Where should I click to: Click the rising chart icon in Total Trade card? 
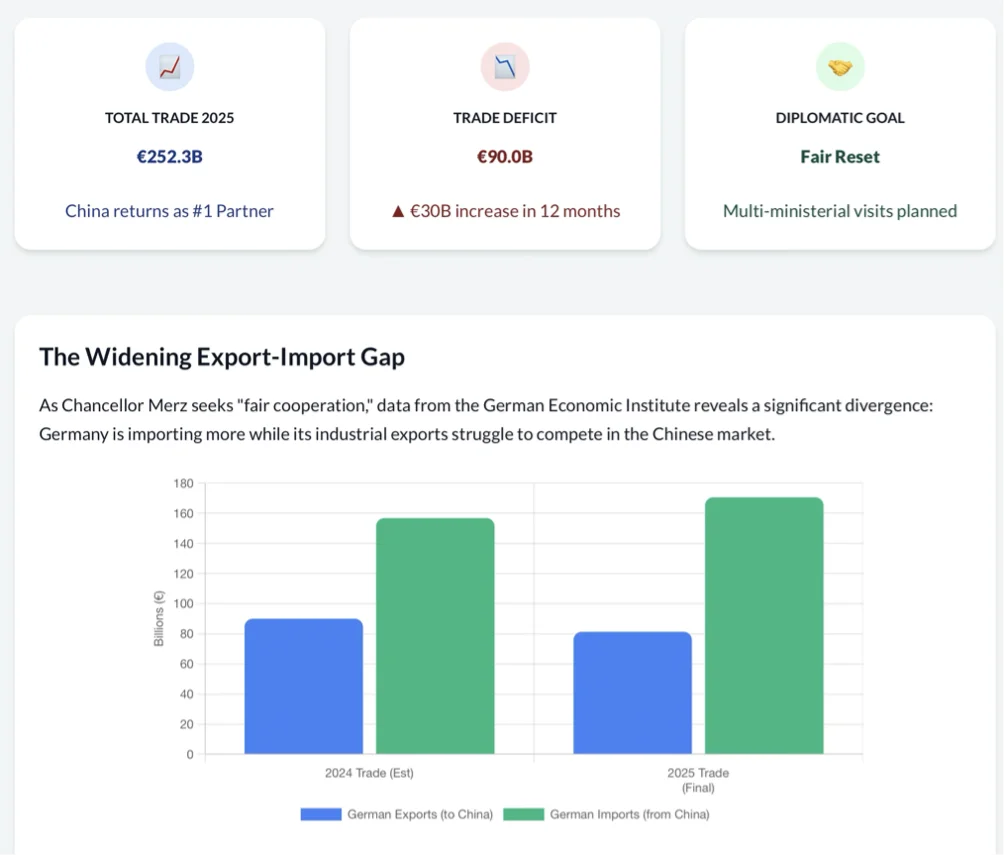tap(169, 68)
